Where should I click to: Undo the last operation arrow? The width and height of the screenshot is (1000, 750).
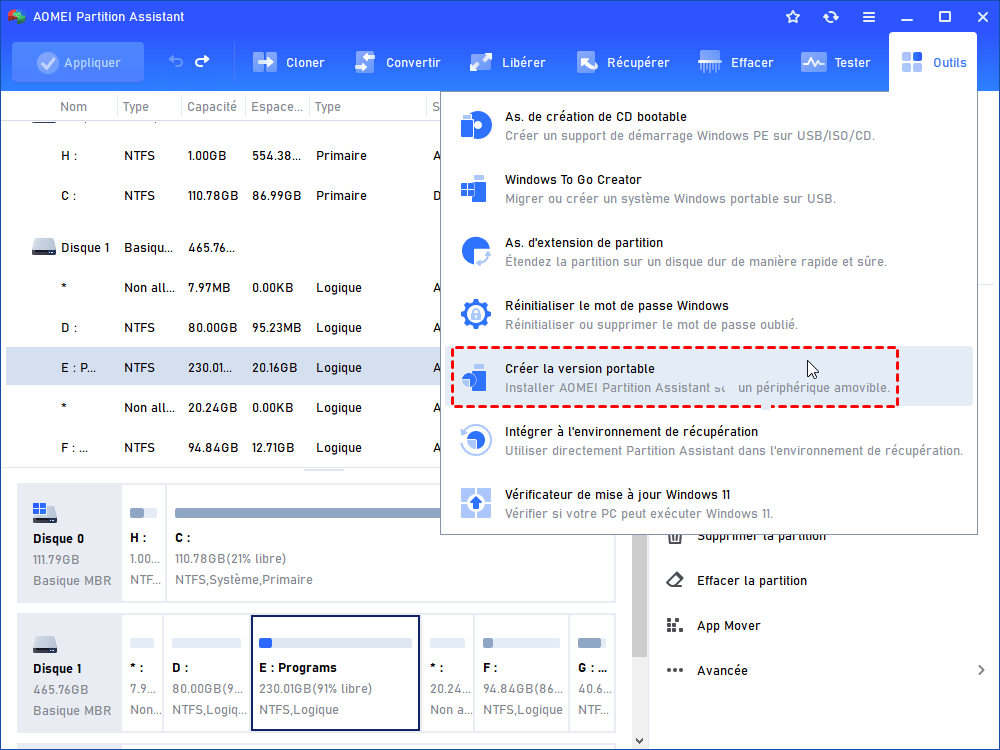[175, 61]
